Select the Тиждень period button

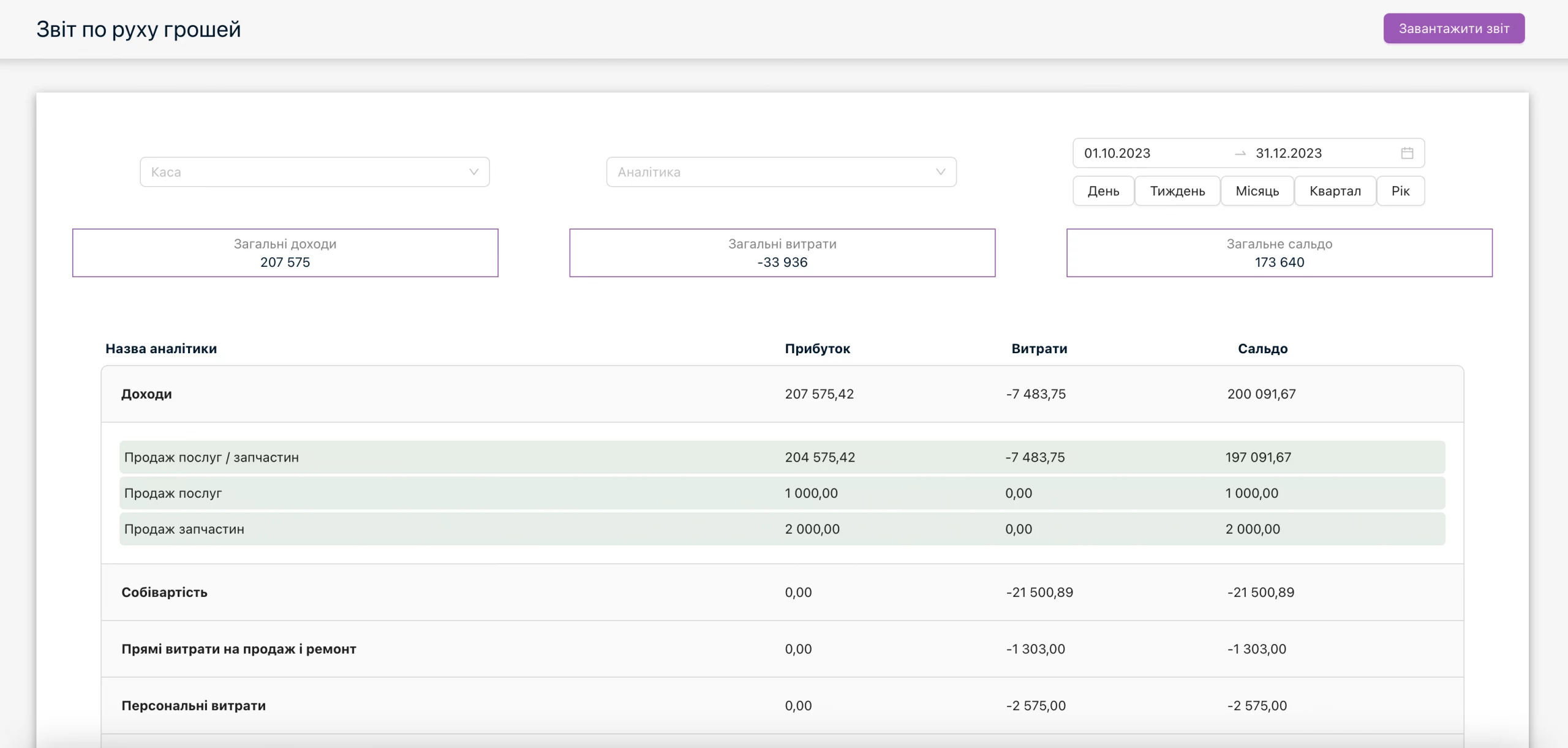(x=1177, y=191)
